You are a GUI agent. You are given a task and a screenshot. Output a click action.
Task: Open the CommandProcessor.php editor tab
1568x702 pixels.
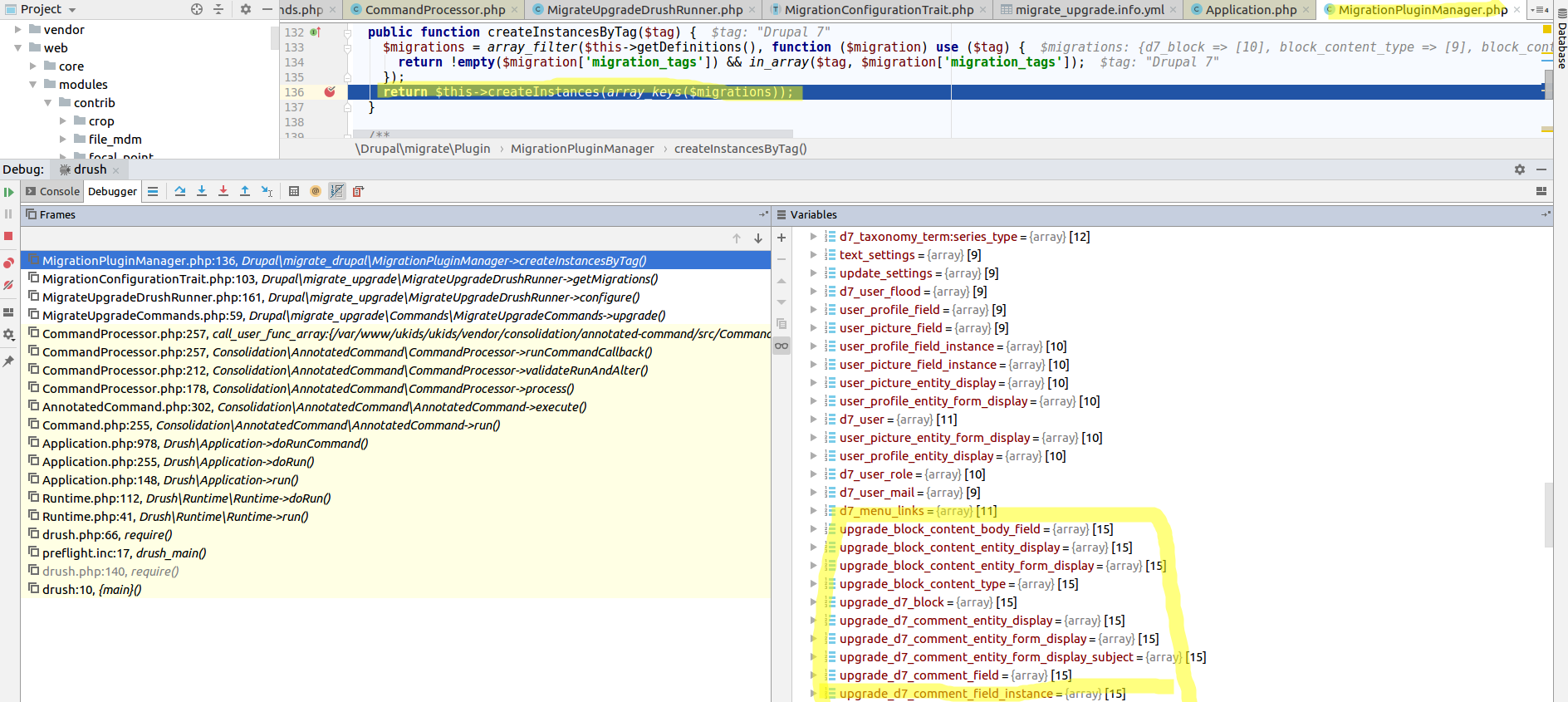(434, 10)
